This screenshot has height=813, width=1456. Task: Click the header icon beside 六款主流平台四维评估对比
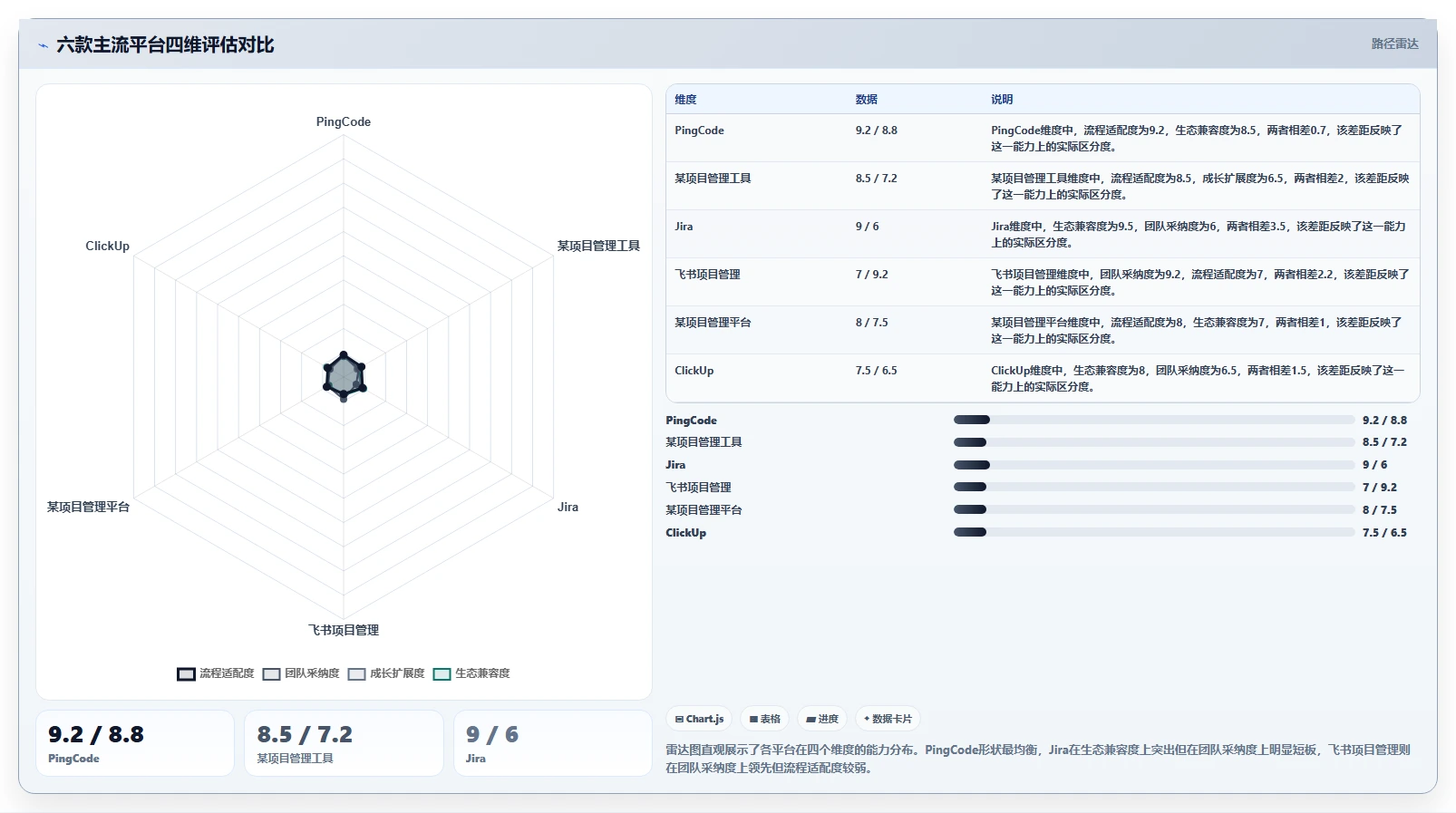coord(43,45)
